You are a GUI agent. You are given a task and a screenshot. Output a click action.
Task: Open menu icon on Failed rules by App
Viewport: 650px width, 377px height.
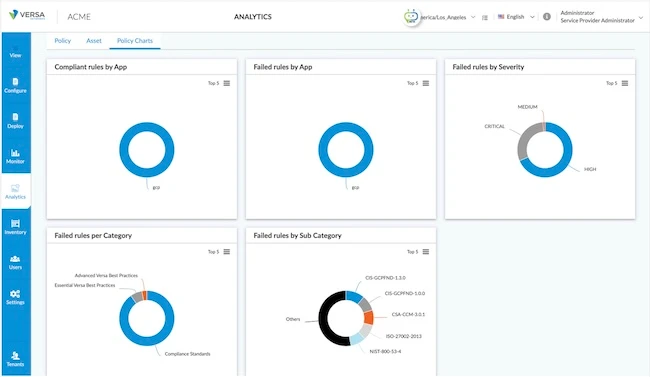(426, 83)
